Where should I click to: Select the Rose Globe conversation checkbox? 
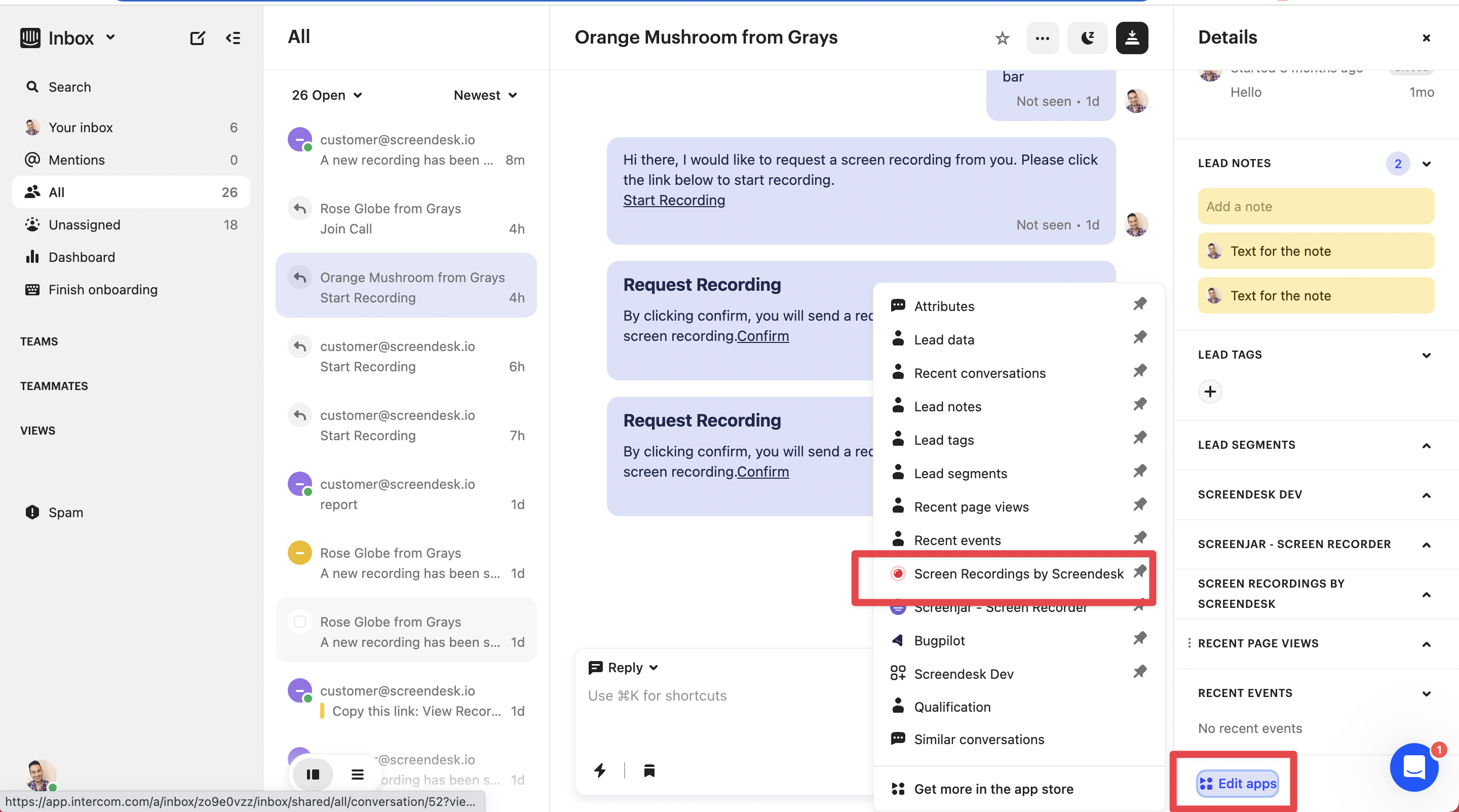pos(299,621)
